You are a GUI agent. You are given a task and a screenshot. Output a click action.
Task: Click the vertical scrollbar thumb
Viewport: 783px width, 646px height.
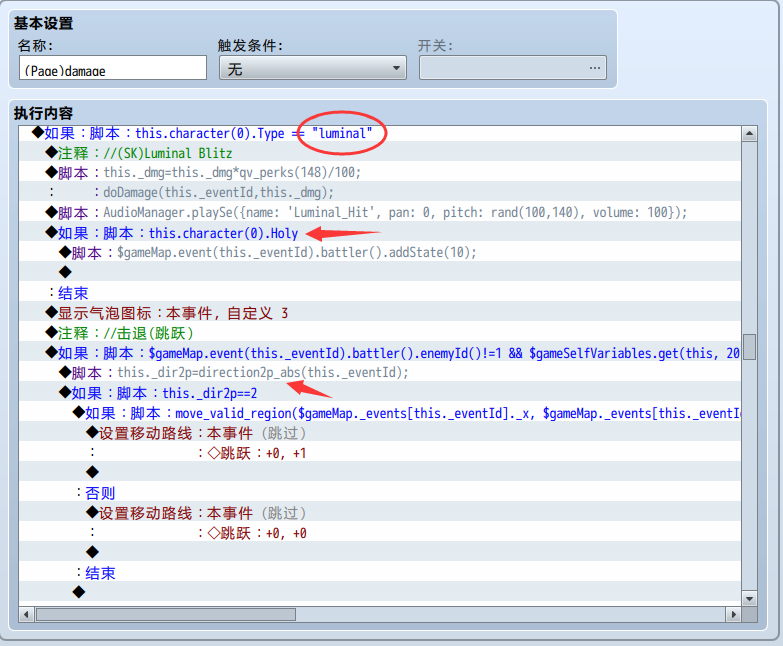tap(750, 346)
